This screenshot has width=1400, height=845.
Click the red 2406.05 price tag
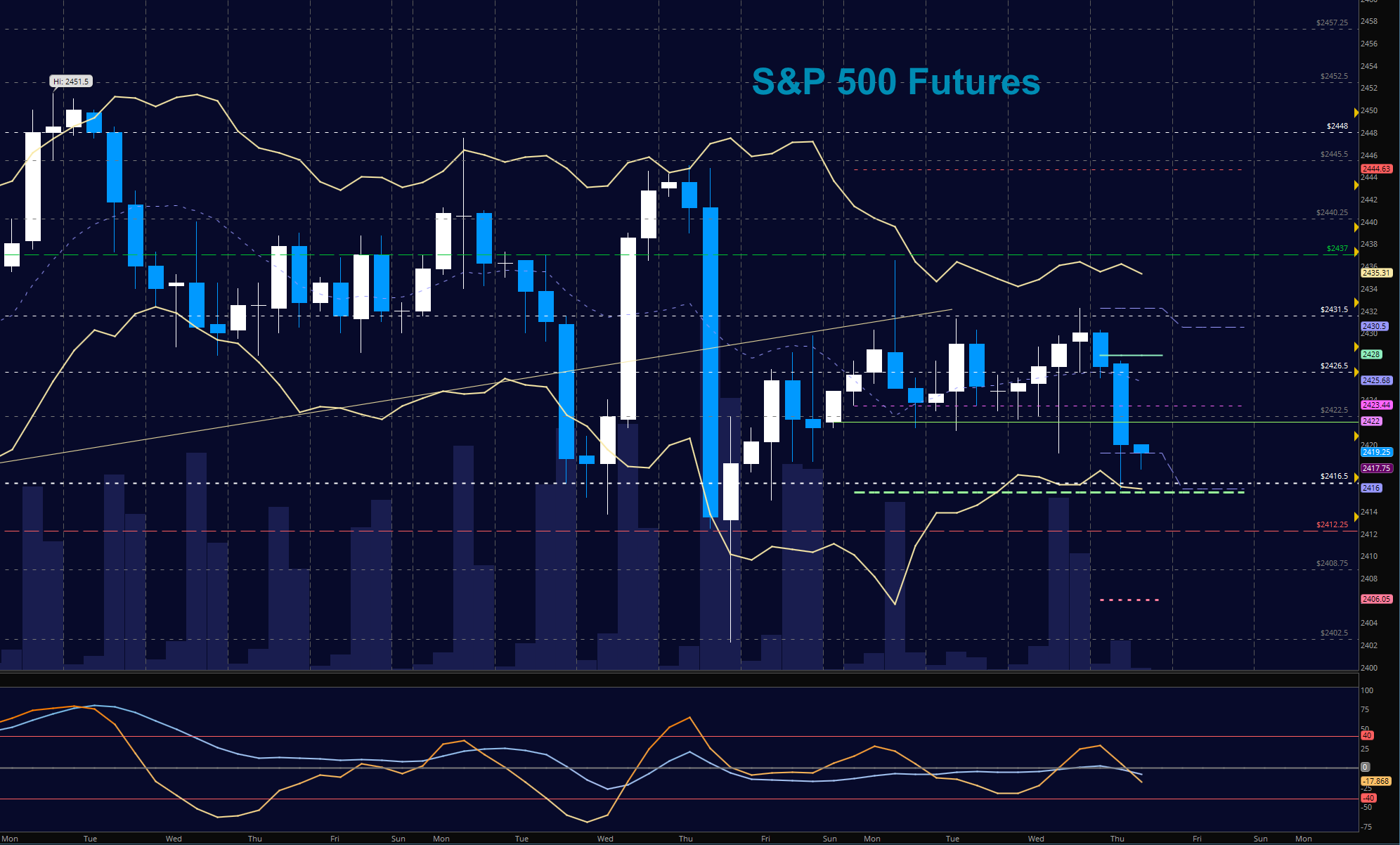pos(1375,599)
